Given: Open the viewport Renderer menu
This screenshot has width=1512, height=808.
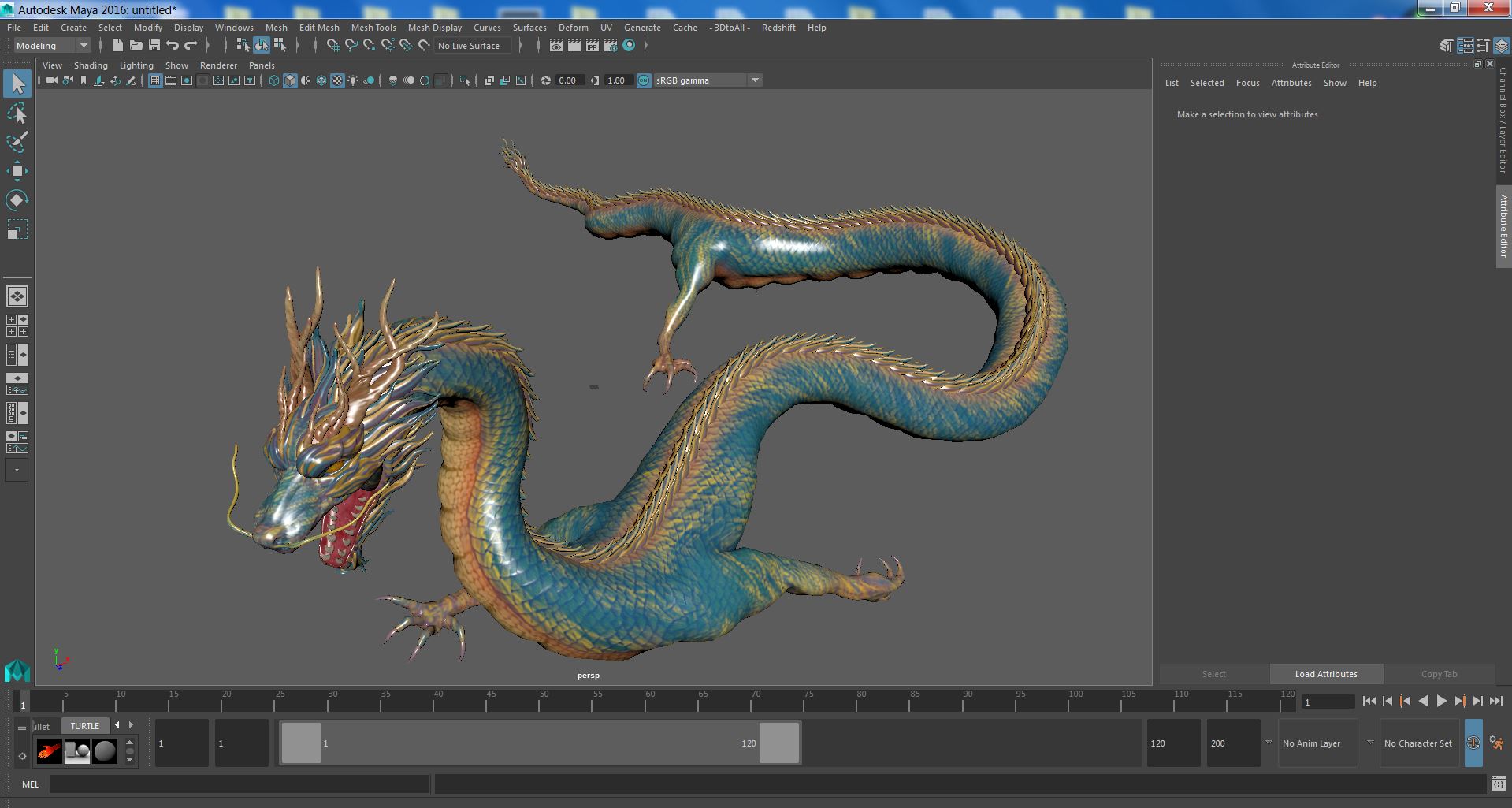Looking at the screenshot, I should pos(218,65).
